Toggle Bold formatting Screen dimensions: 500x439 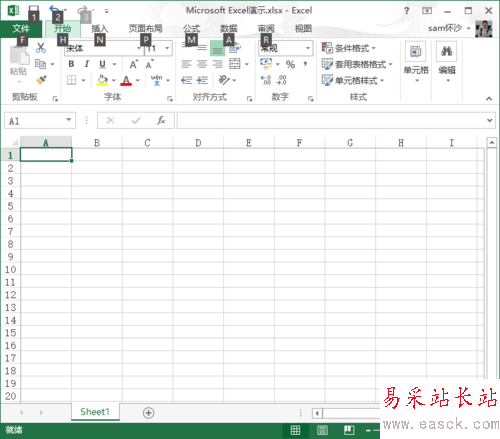[x=71, y=64]
